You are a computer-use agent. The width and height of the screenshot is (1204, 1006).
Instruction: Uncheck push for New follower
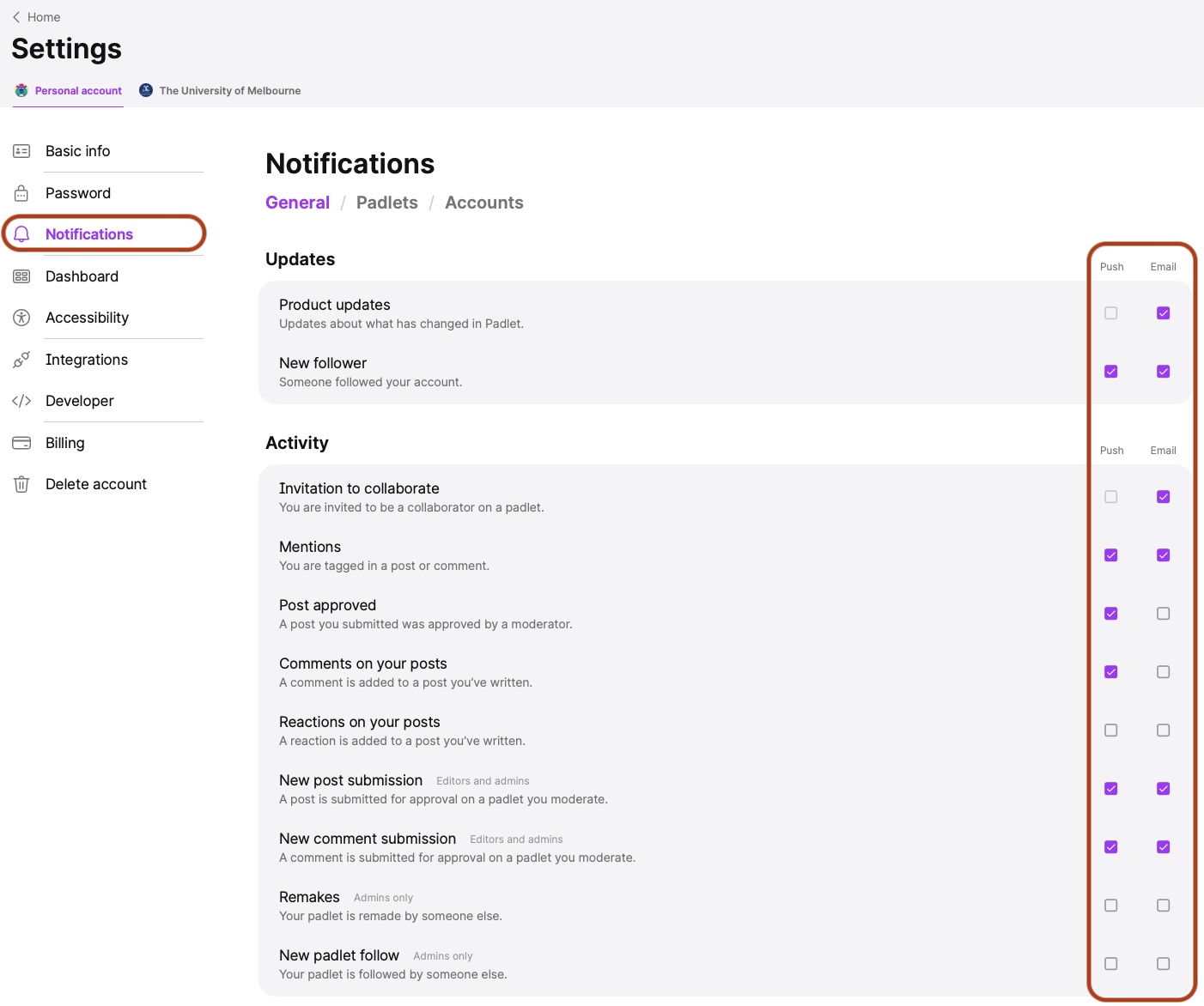coord(1111,372)
